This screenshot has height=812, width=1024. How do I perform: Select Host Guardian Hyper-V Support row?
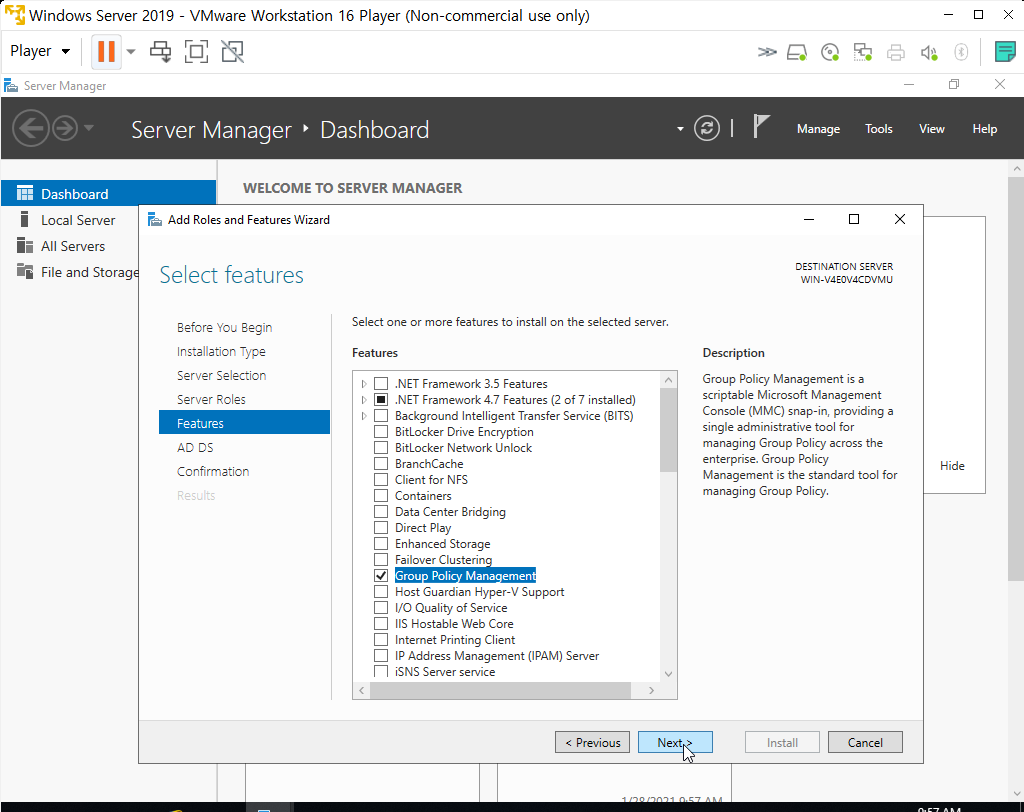[x=479, y=592]
